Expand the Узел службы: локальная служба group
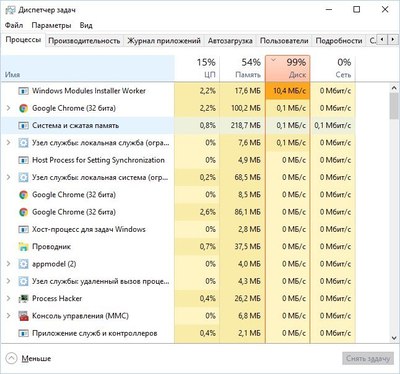 point(9,143)
